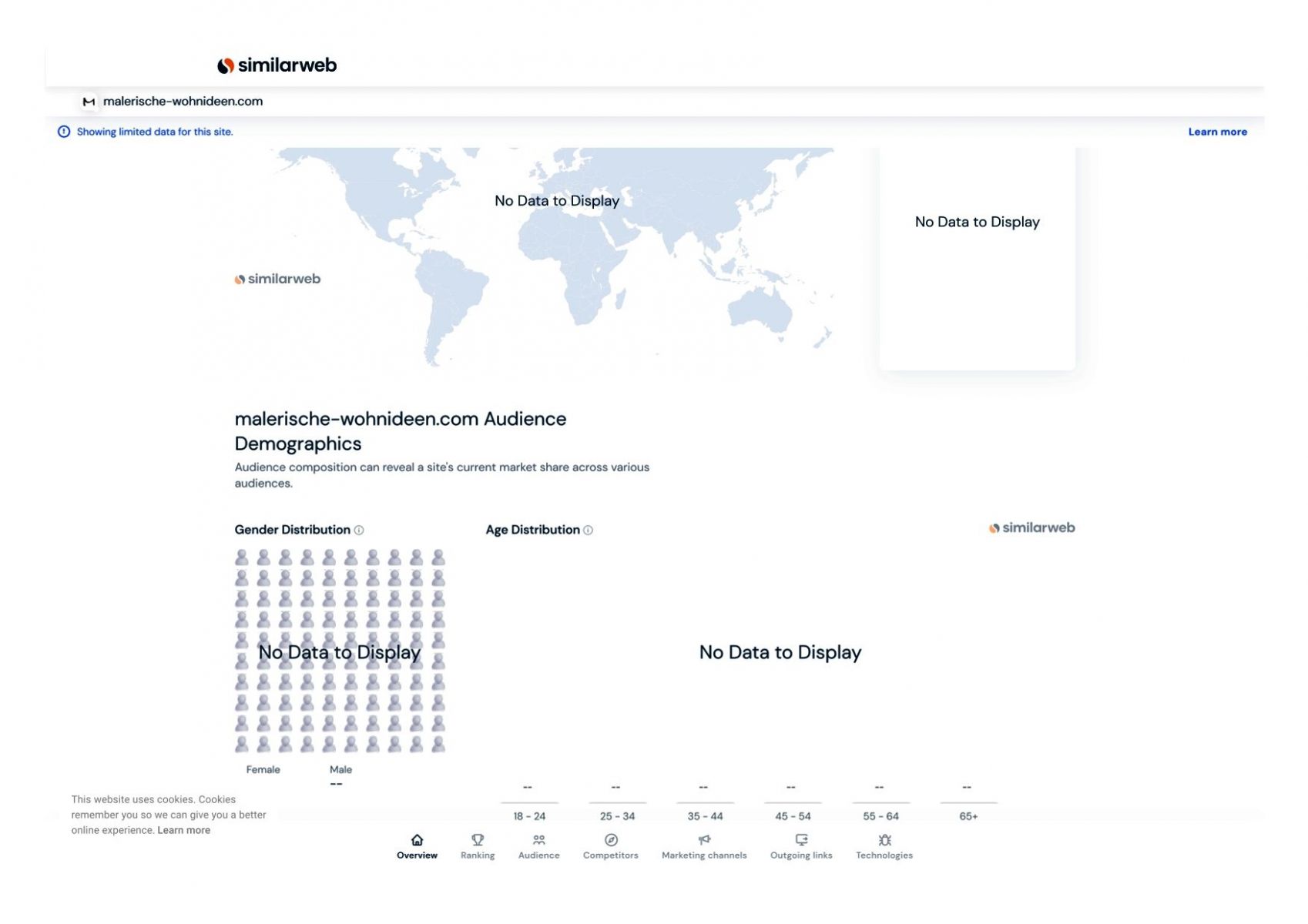Image resolution: width=1308 pixels, height=924 pixels.
Task: Click the Female gender label
Action: [x=263, y=769]
